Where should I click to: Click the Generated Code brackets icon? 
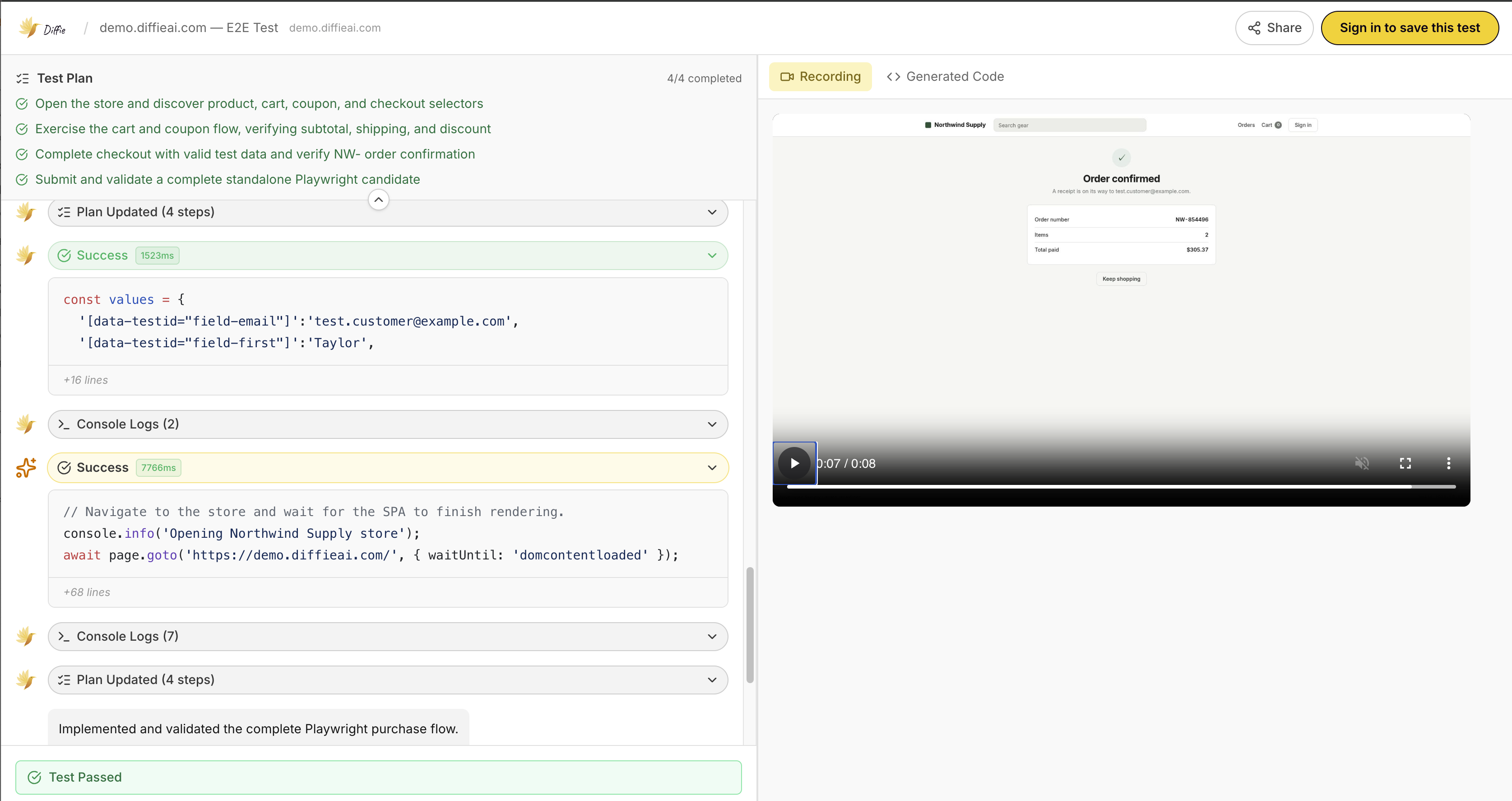(x=893, y=77)
